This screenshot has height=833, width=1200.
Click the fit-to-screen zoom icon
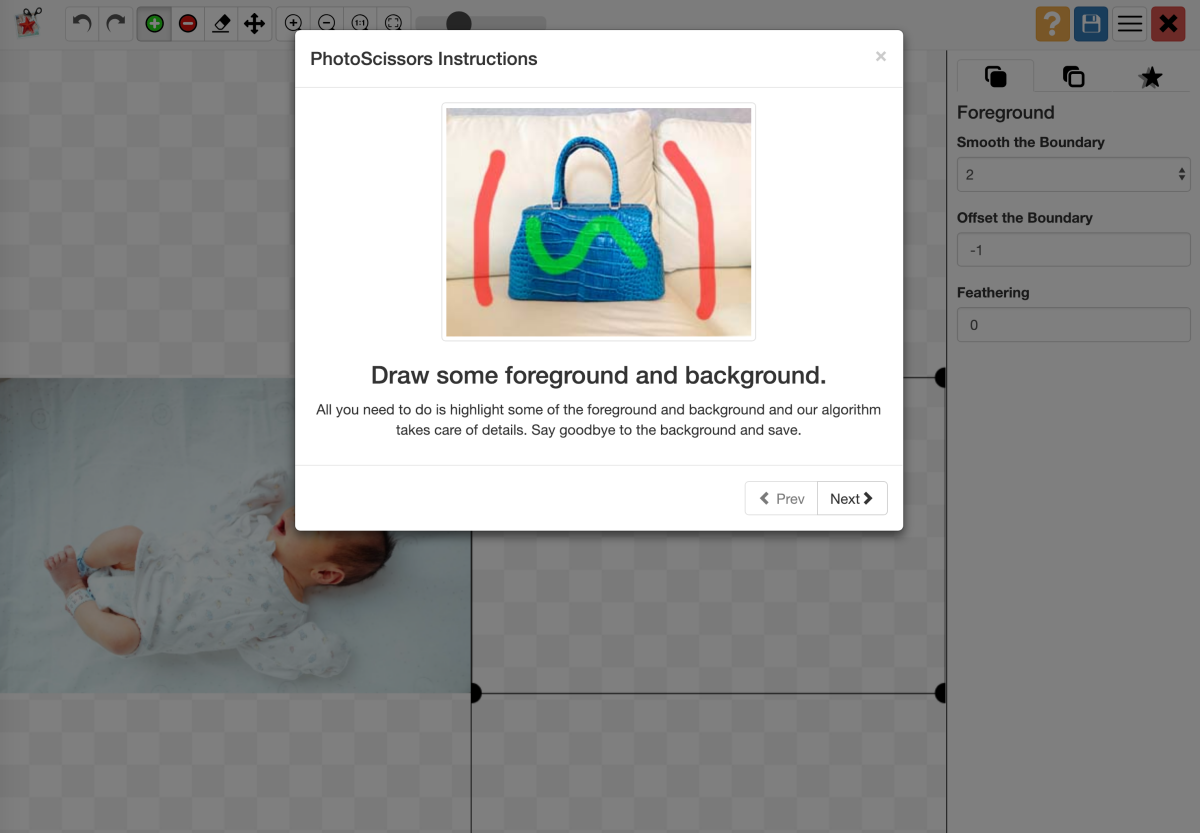pyautogui.click(x=394, y=23)
